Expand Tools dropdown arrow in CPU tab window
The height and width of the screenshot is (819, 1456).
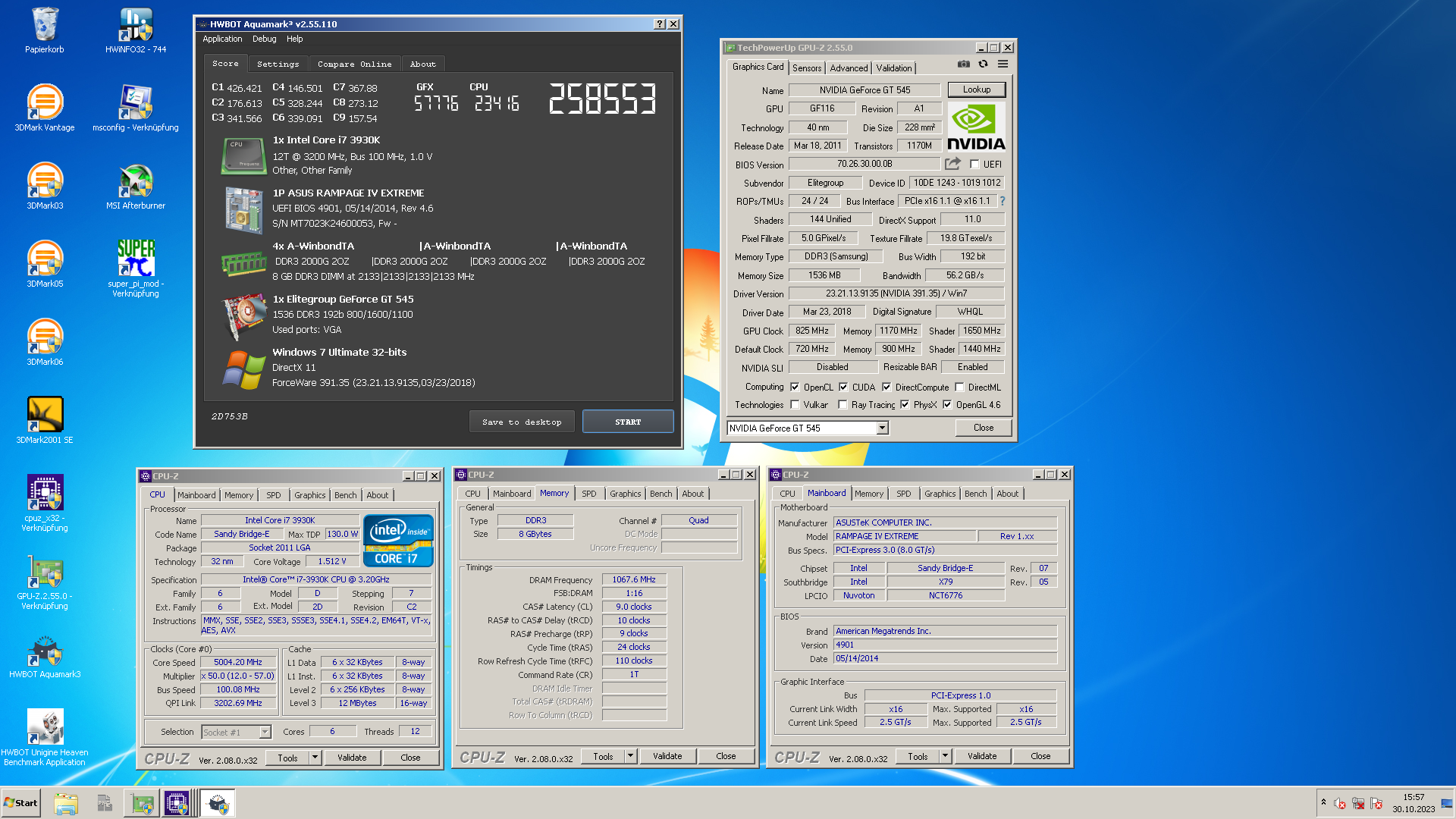pyautogui.click(x=315, y=758)
